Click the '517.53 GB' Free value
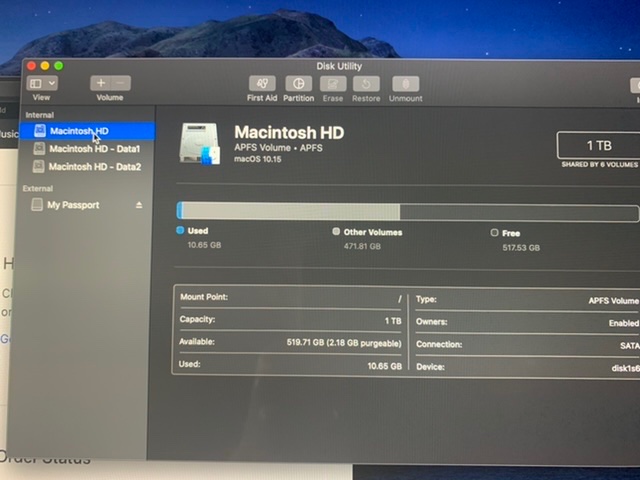This screenshot has width=640, height=480. [521, 248]
